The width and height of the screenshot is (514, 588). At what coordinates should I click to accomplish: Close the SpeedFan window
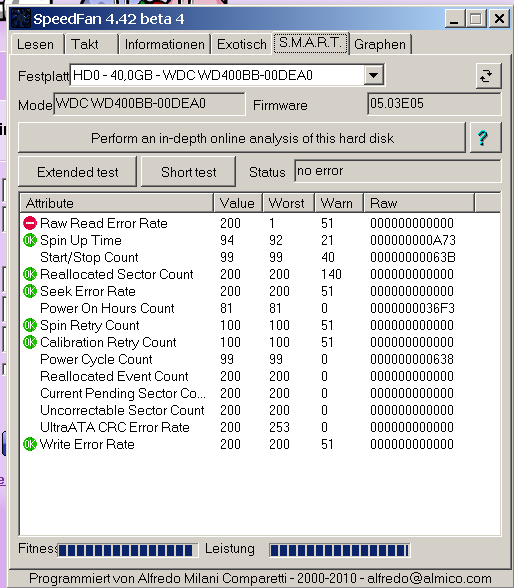click(499, 19)
